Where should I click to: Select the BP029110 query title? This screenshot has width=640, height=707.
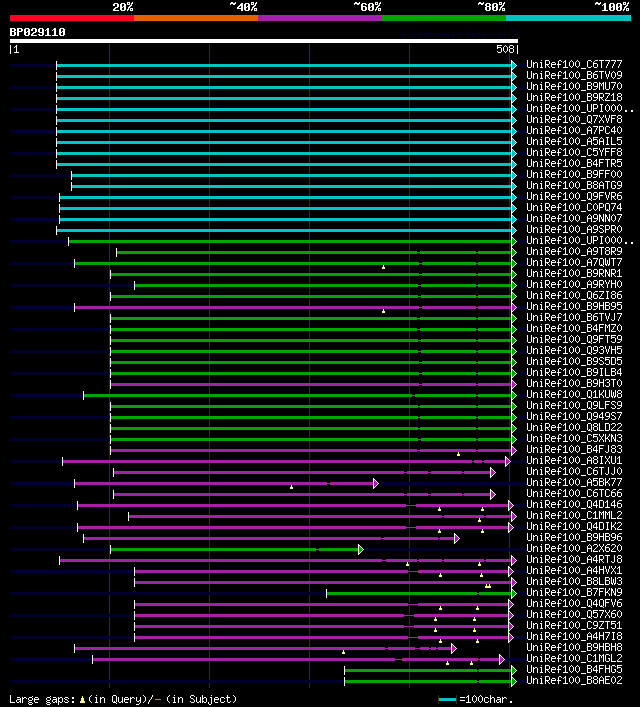pos(37,32)
